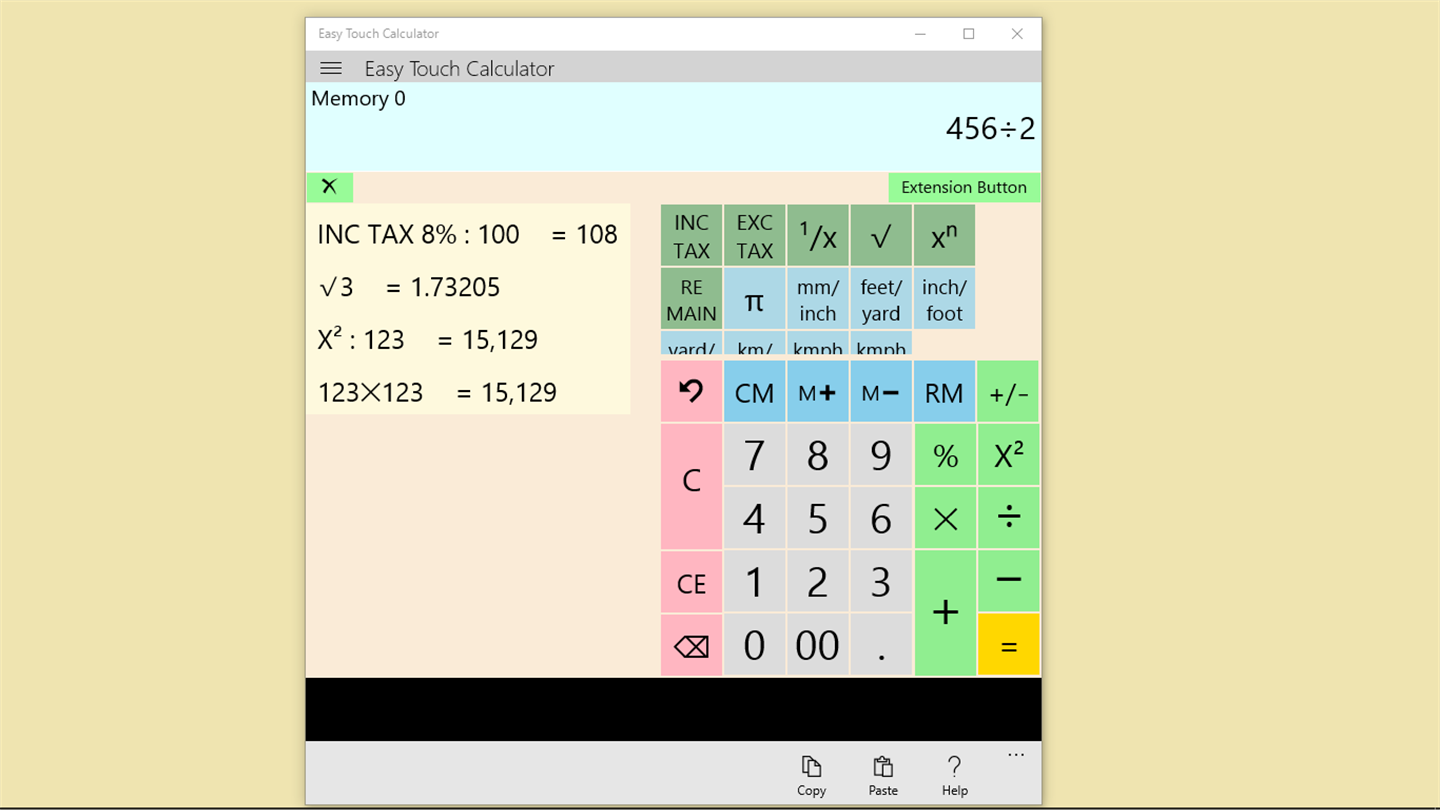Viewport: 1440px width, 810px height.
Task: Open the three-dots more options
Action: 1016,755
